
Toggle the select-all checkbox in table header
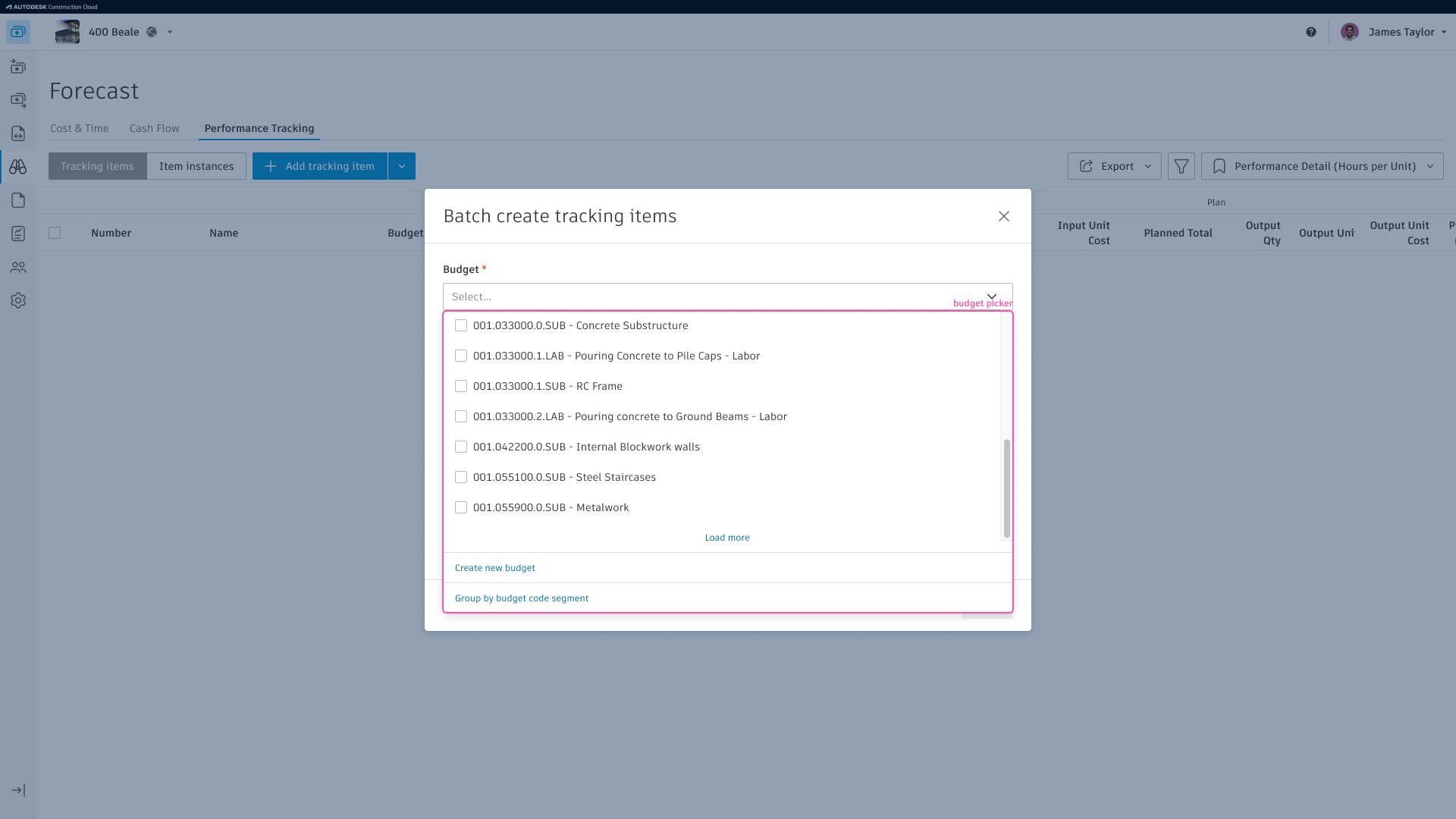point(55,233)
